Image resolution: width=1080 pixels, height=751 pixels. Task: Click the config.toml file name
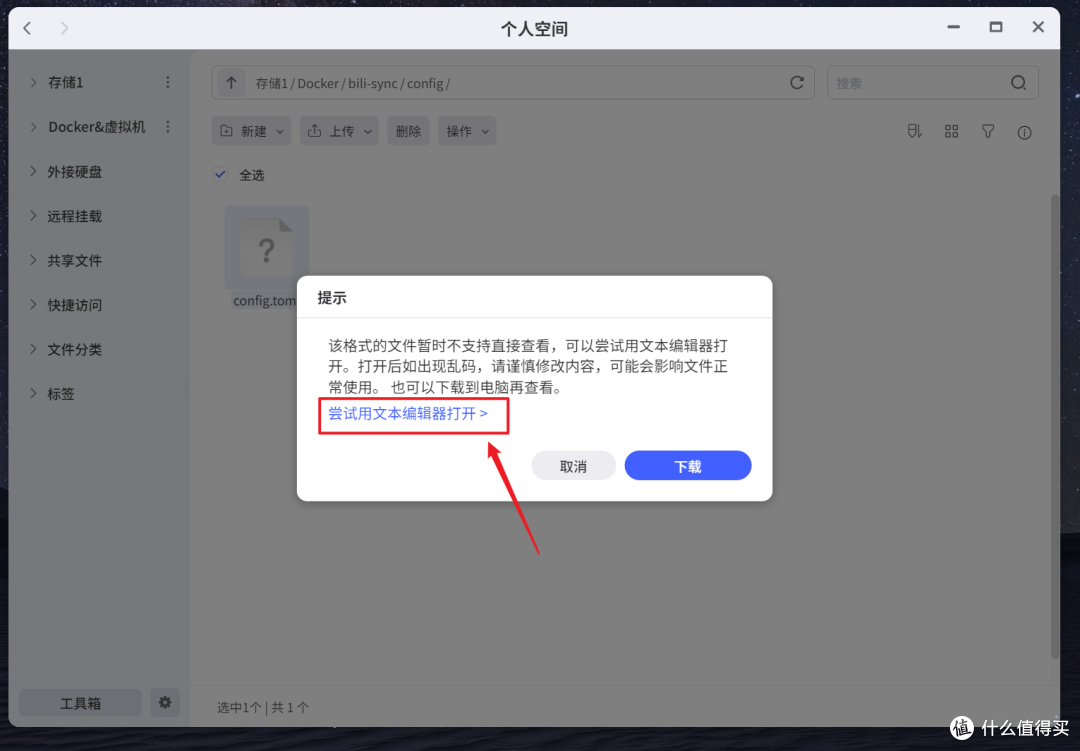pyautogui.click(x=264, y=300)
